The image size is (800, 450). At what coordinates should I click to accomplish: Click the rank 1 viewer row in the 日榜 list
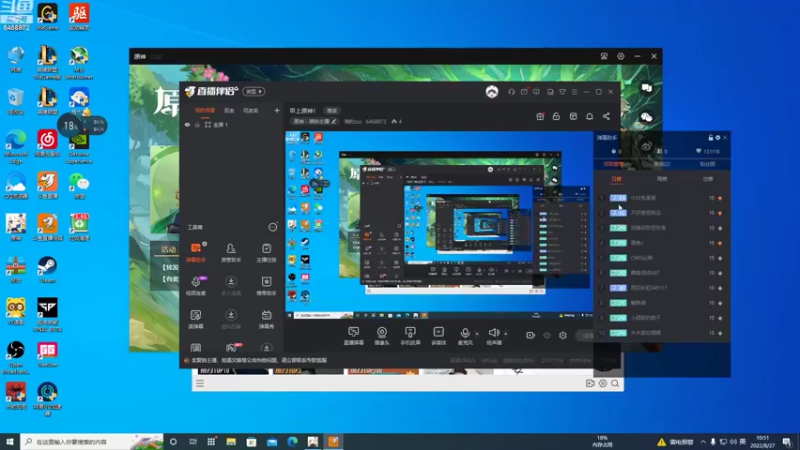coord(662,198)
